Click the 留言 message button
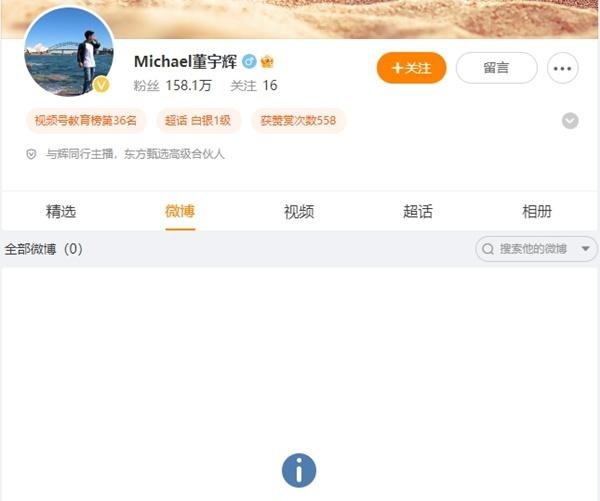600x501 pixels. pos(496,68)
